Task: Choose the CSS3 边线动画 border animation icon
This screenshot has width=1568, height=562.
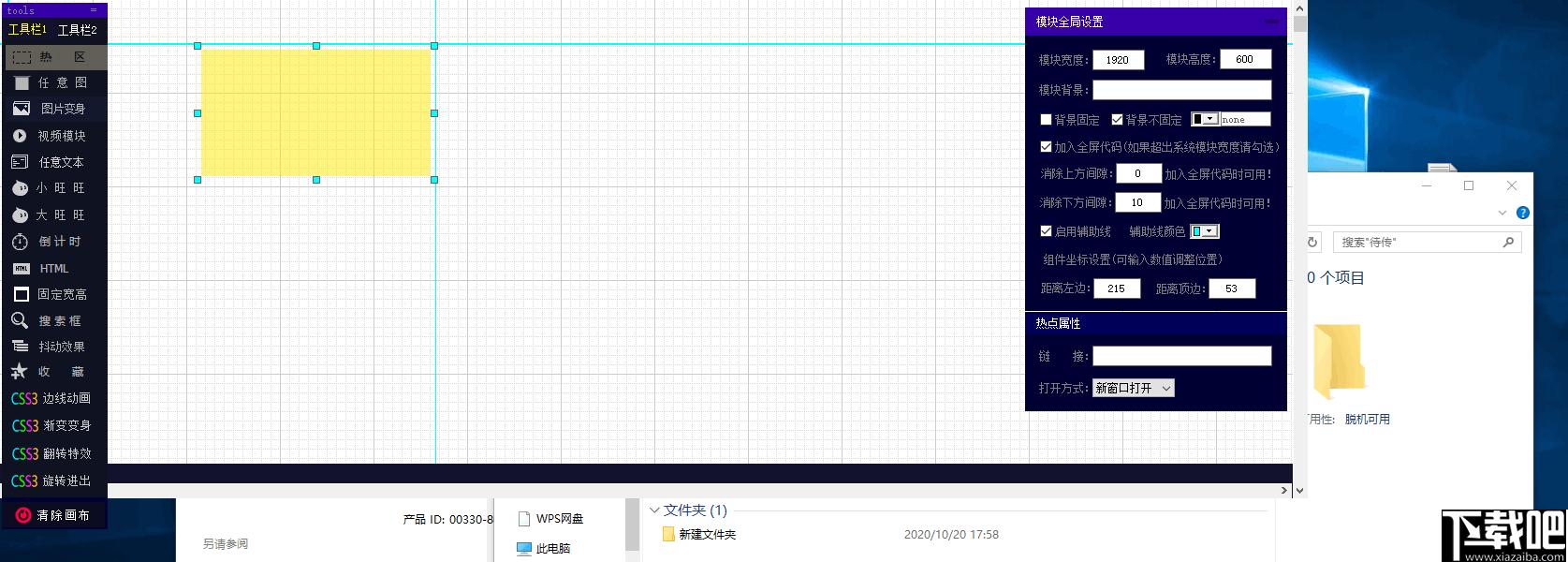Action: coord(24,398)
